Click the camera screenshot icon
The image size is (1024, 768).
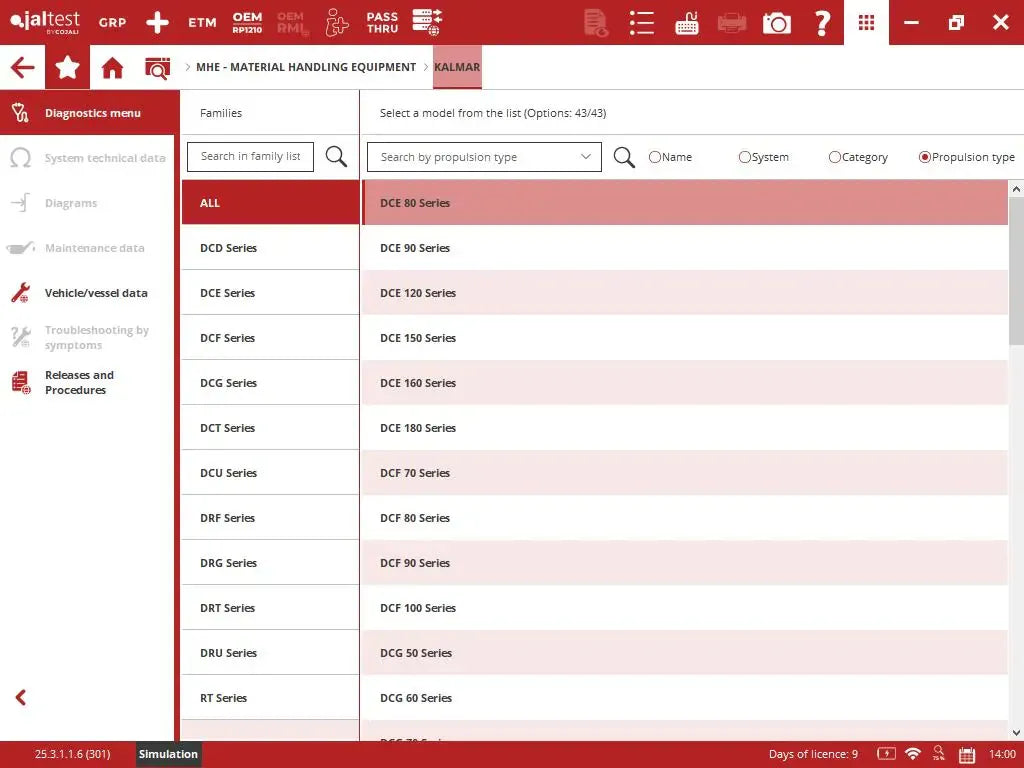[776, 22]
